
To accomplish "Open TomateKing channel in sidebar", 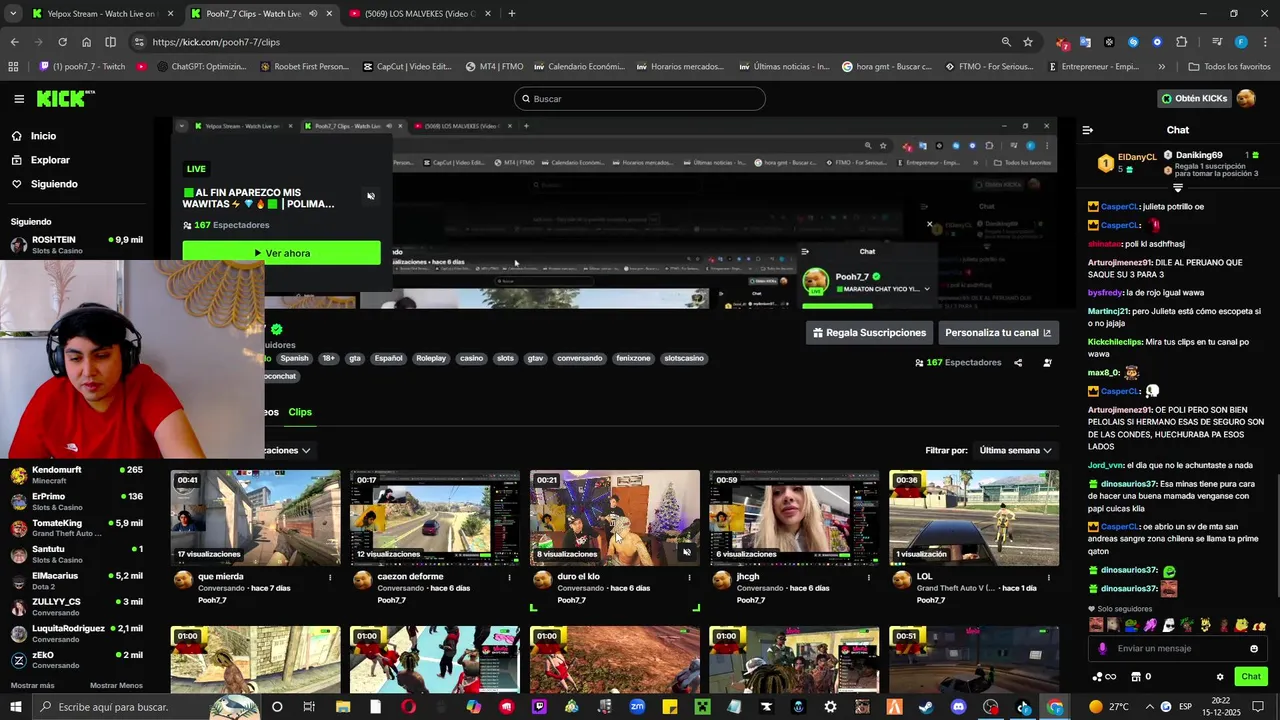I will click(x=76, y=529).
